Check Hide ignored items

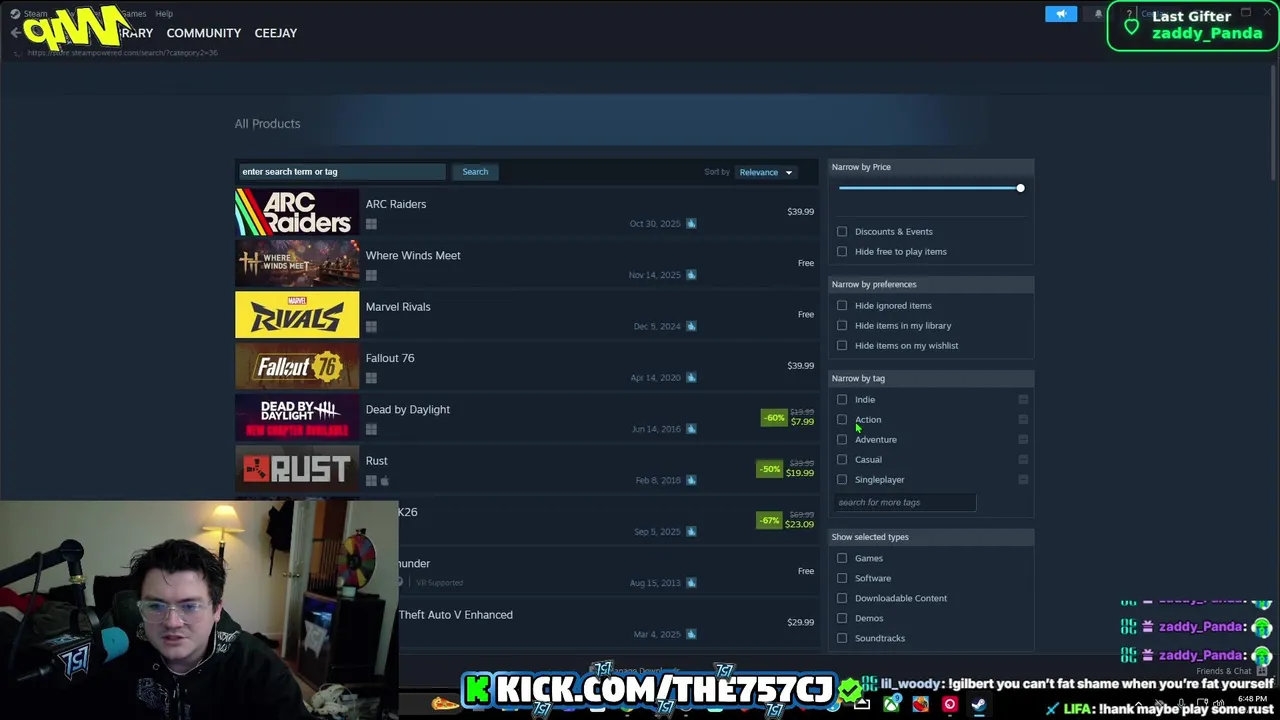tap(842, 305)
